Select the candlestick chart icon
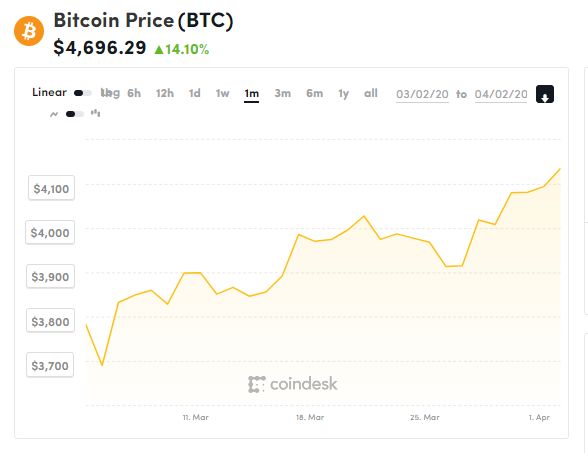588x453 pixels. pos(95,113)
